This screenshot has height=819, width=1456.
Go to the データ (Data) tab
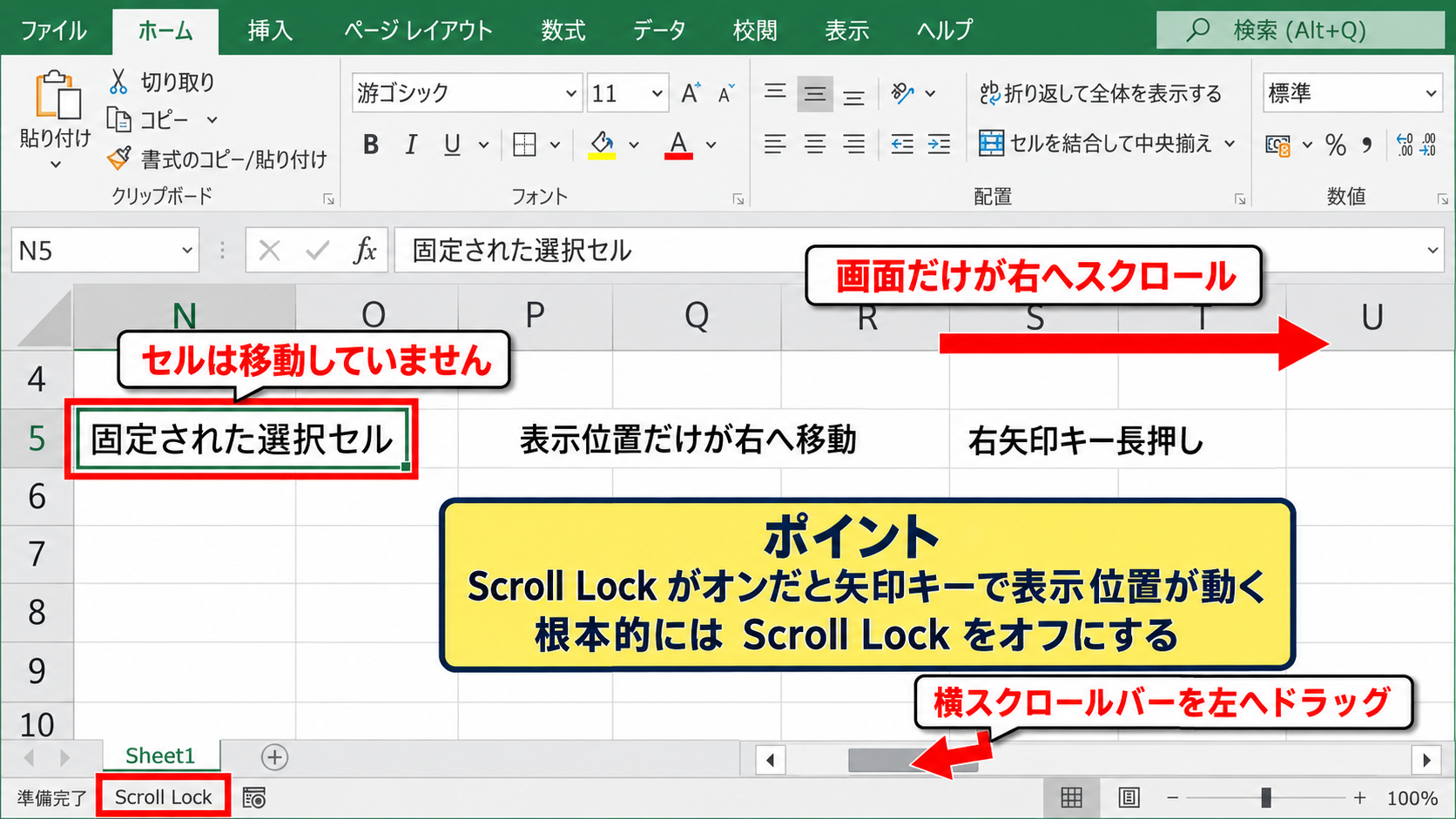pos(659,30)
